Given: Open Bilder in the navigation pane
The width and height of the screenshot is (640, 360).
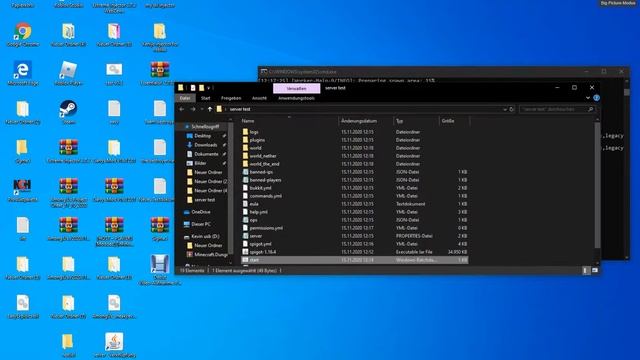Looking at the screenshot, I should click(x=200, y=163).
